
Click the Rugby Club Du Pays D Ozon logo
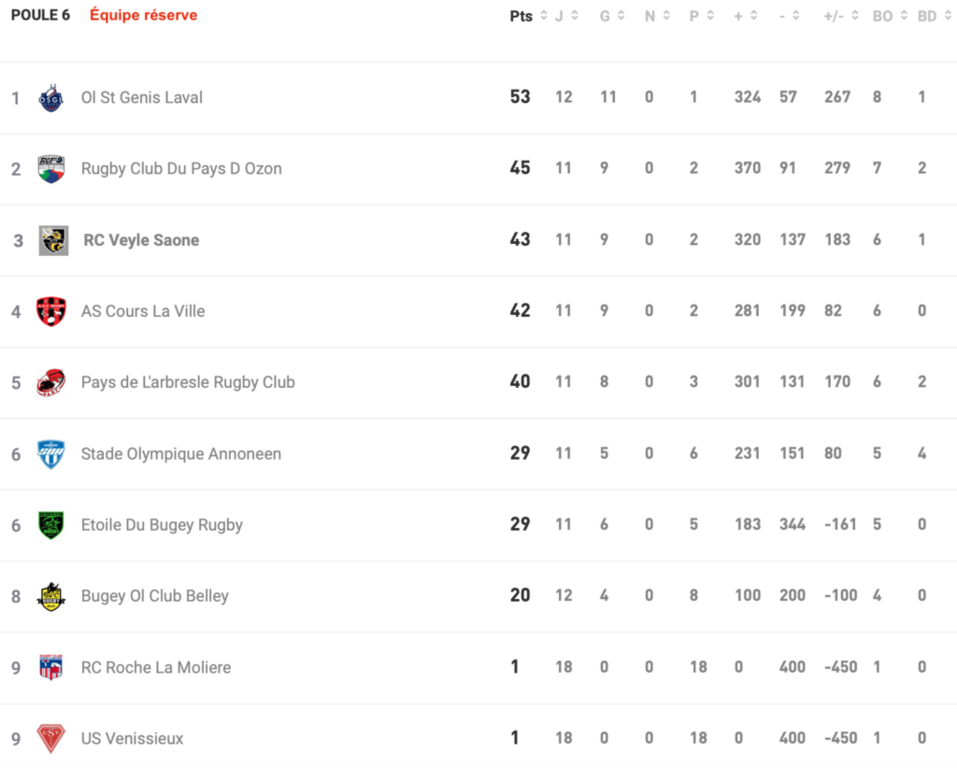(51, 169)
